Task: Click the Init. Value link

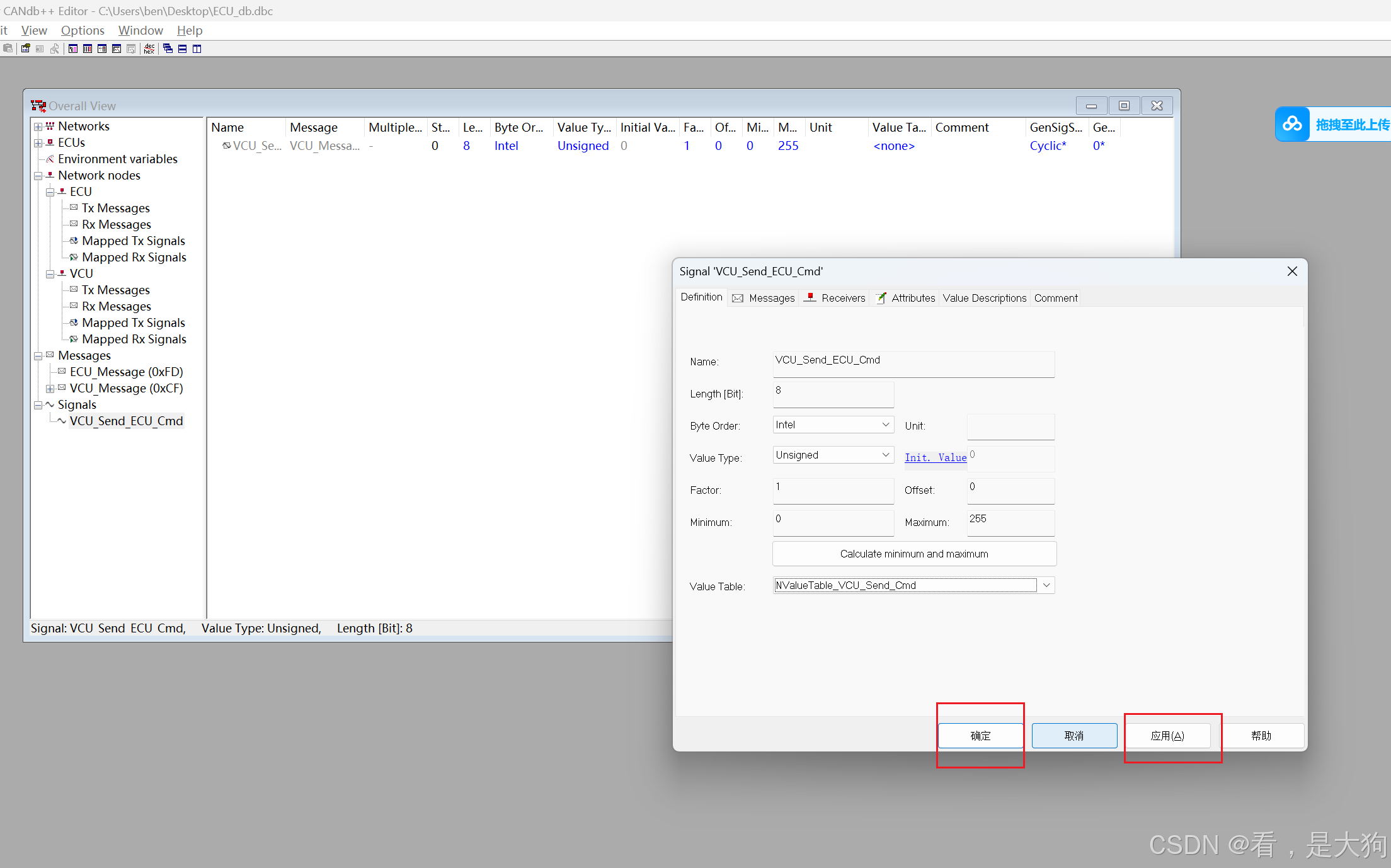Action: point(935,457)
